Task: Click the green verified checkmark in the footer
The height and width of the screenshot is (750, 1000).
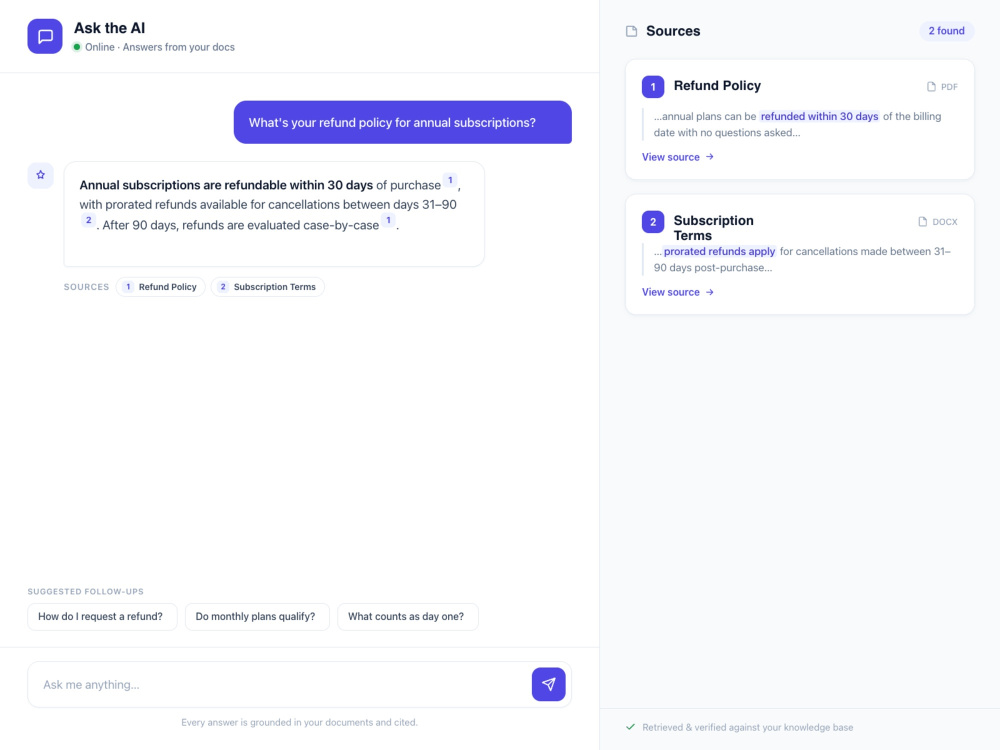Action: click(631, 727)
